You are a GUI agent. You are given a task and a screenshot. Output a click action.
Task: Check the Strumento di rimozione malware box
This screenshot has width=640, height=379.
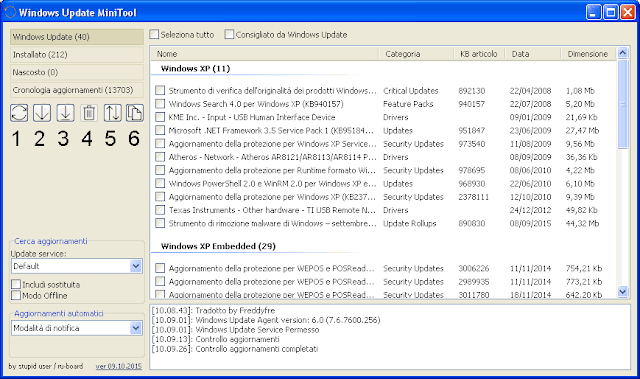click(x=160, y=223)
